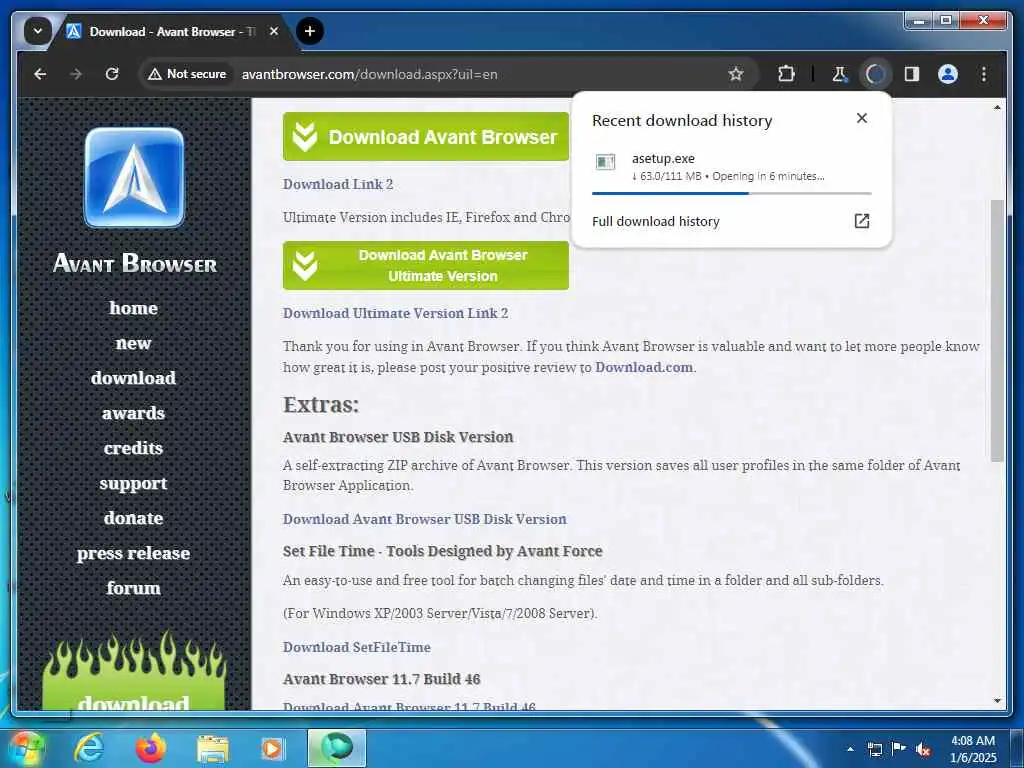Click the vertical scrollbar thumb

point(997,330)
